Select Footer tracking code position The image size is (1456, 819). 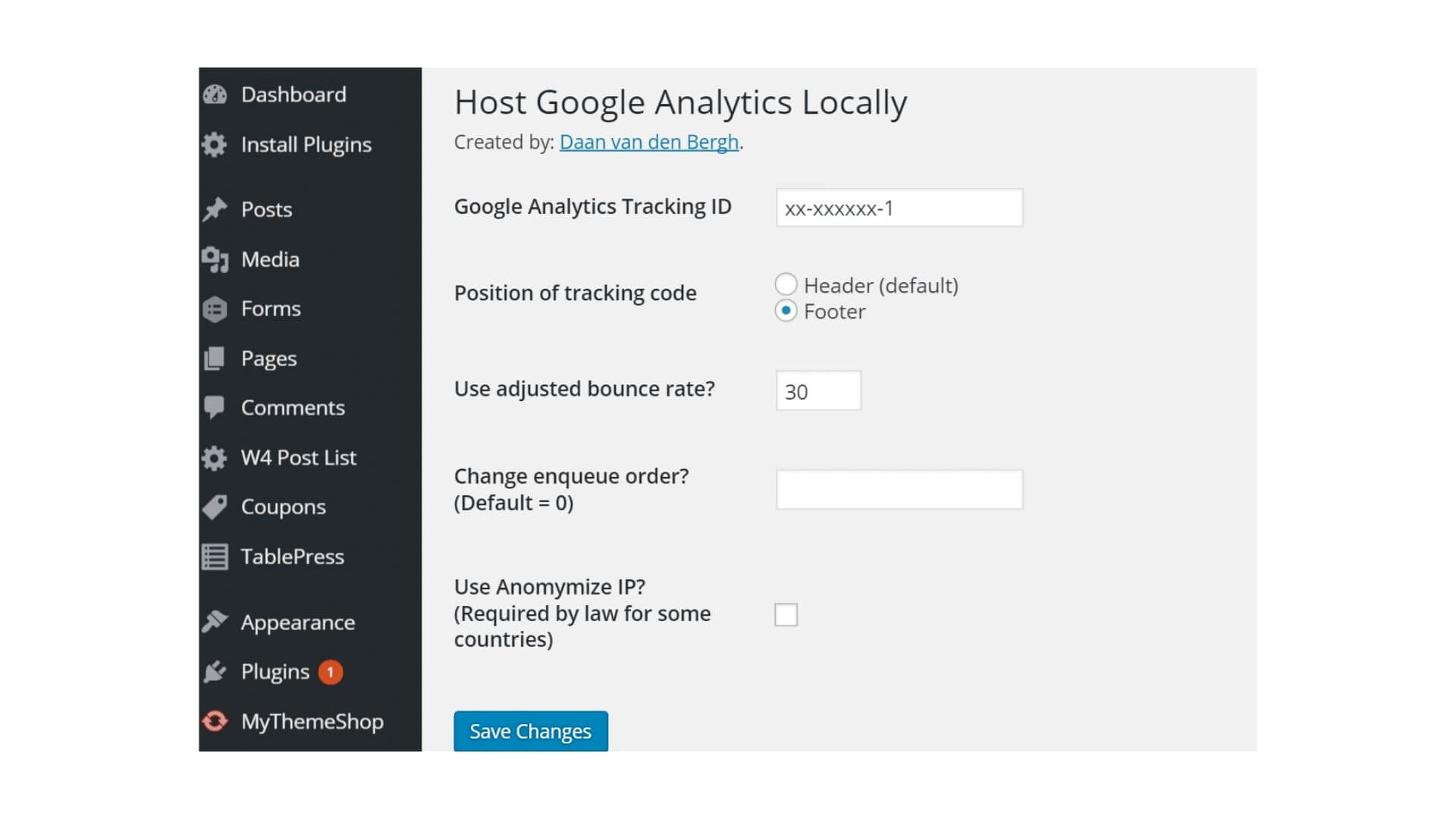pyautogui.click(x=786, y=310)
